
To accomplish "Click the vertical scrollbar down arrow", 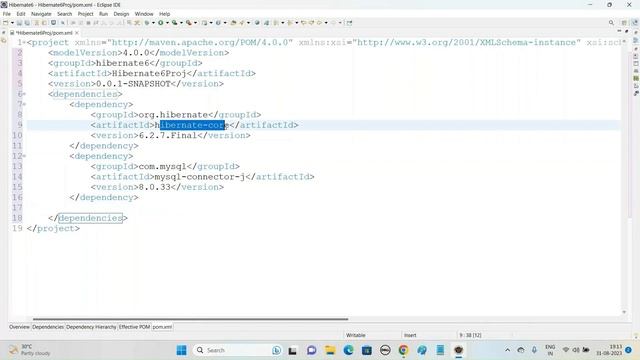I will [624, 312].
